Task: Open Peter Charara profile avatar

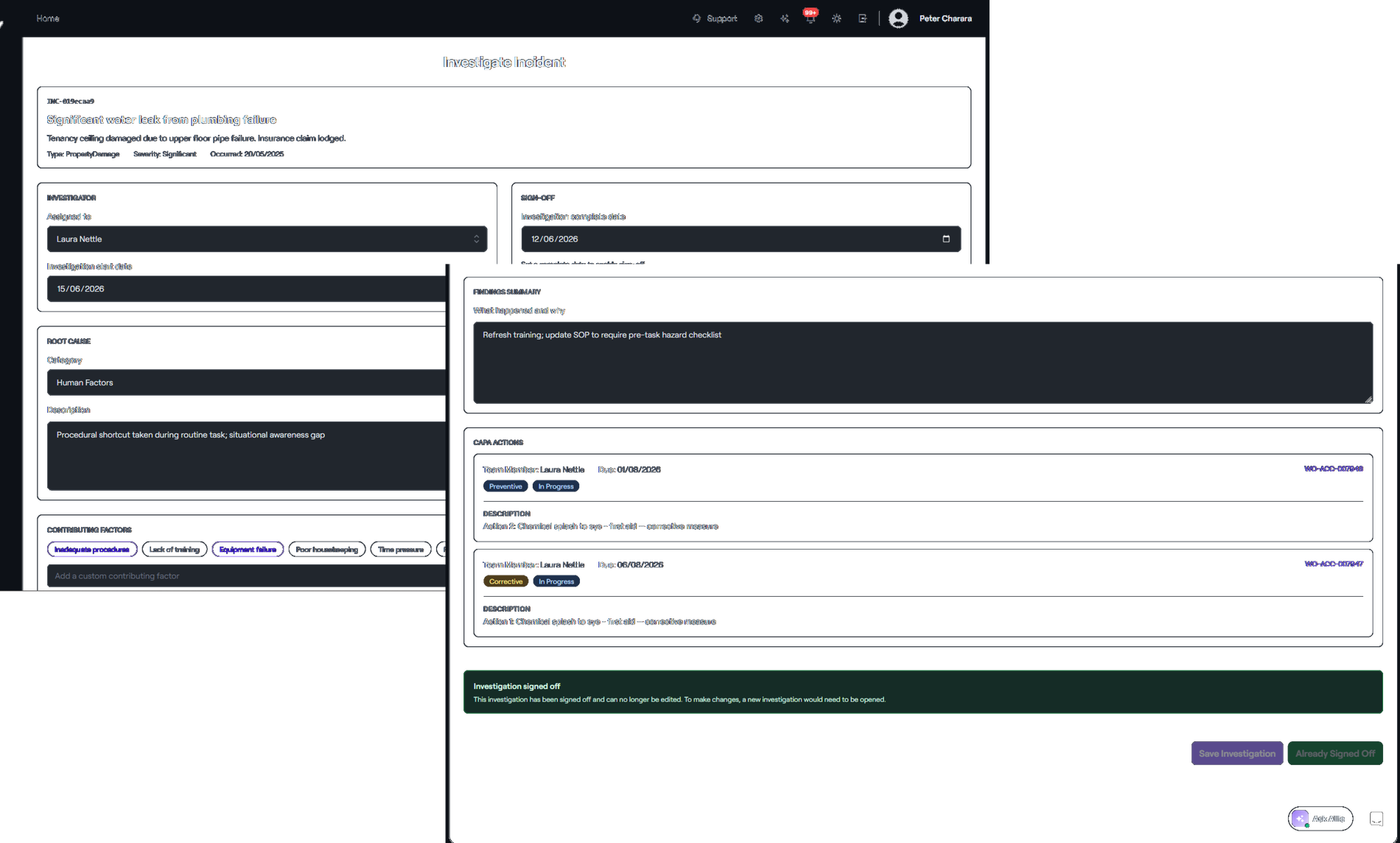Action: click(x=898, y=18)
